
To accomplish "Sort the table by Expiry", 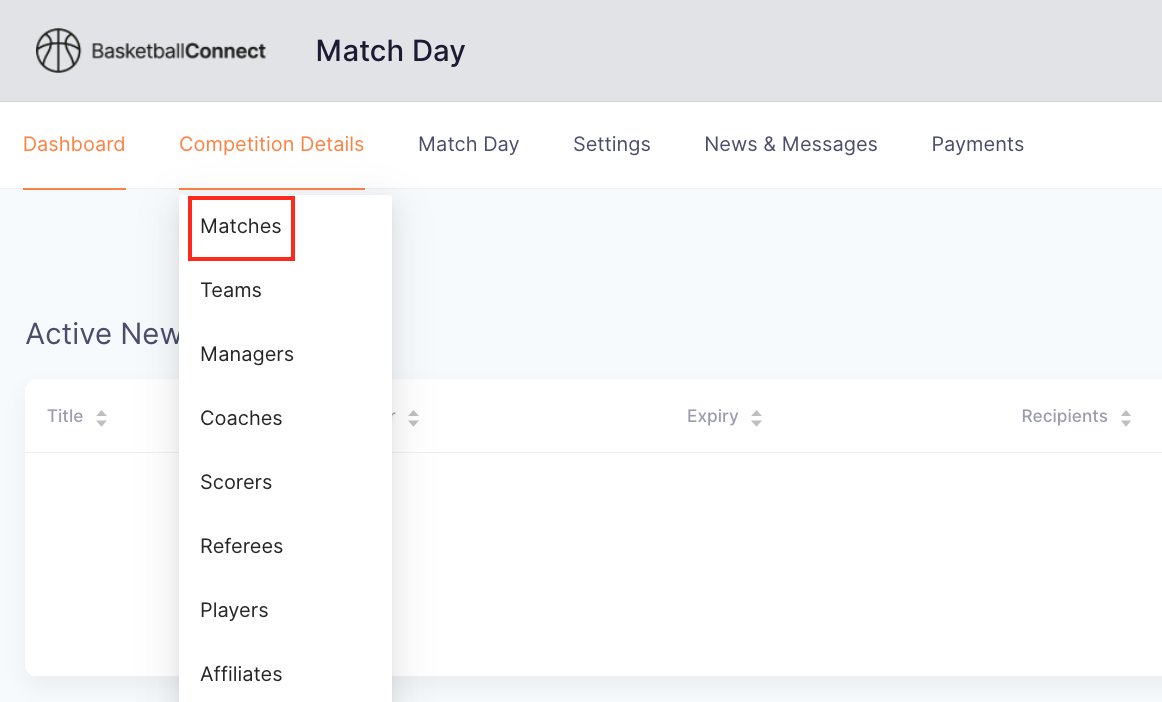I will pos(756,418).
